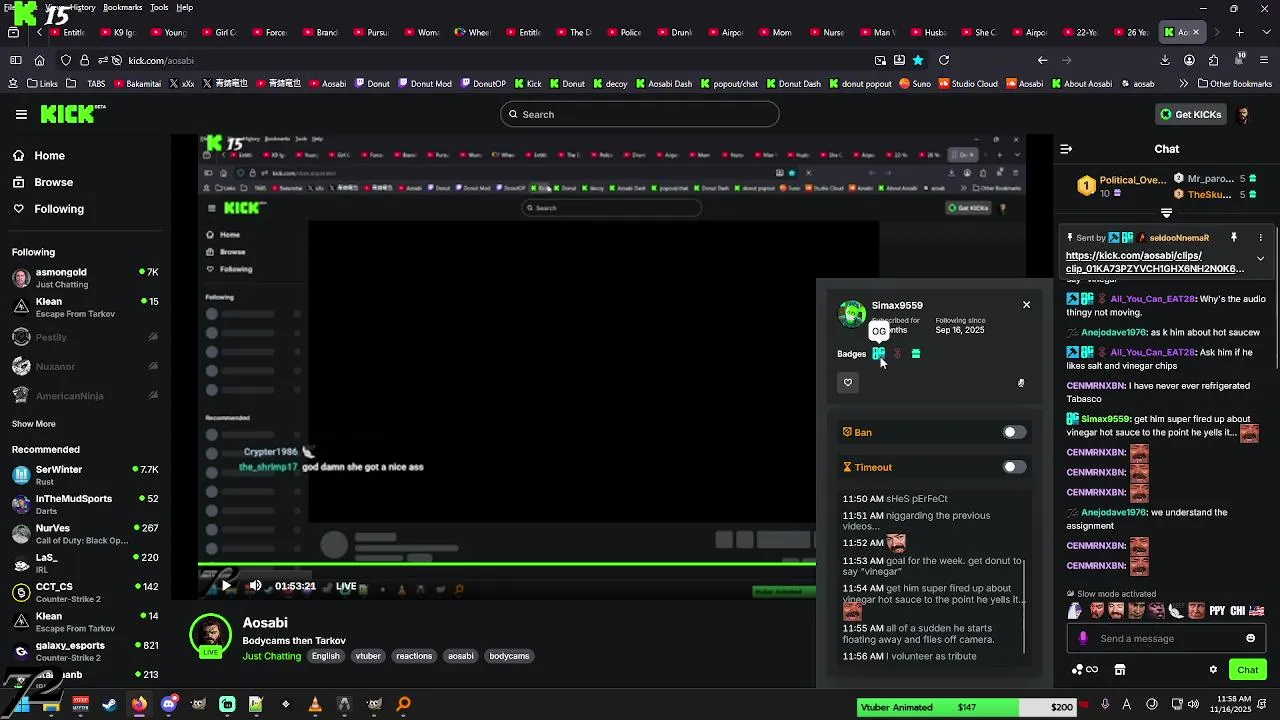Open SerWinter Rust recommended channel
The image size is (1280, 720).
point(85,475)
